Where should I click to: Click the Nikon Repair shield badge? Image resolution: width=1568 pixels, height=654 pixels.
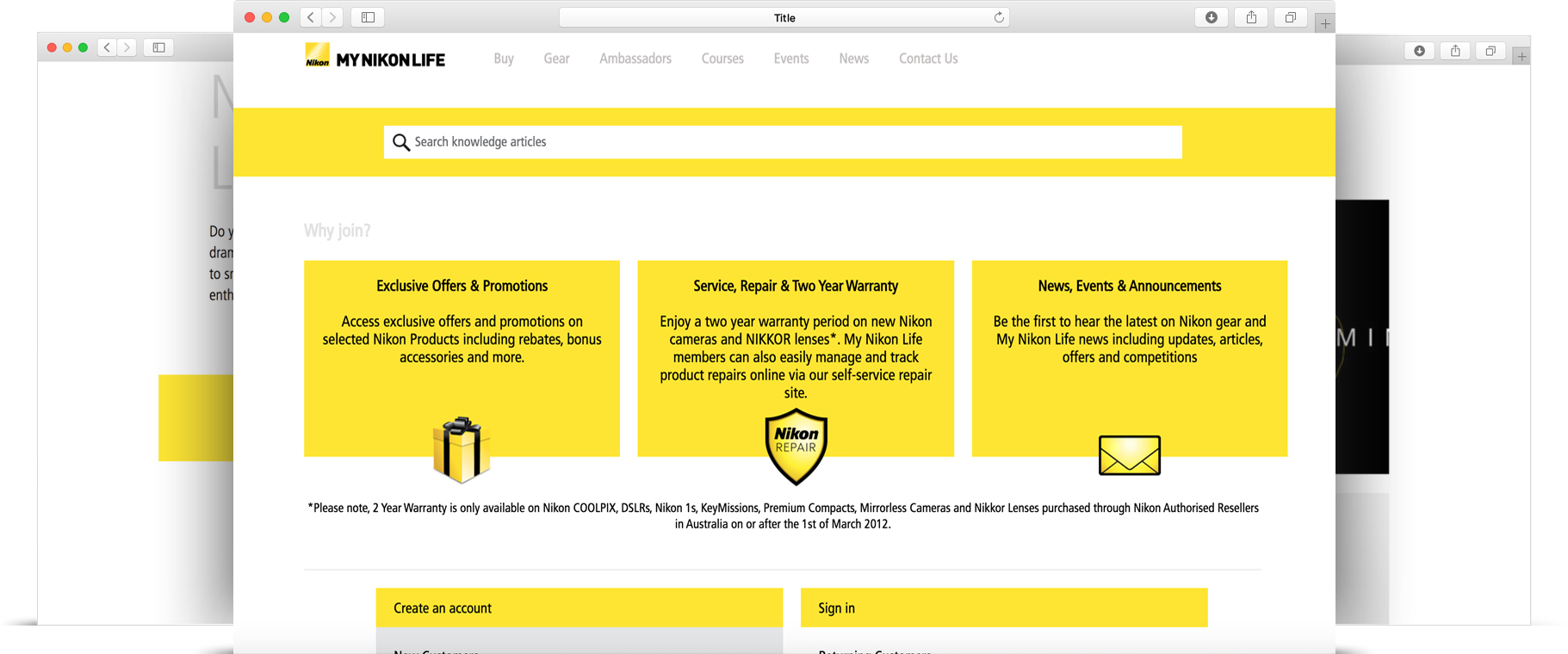tap(796, 447)
